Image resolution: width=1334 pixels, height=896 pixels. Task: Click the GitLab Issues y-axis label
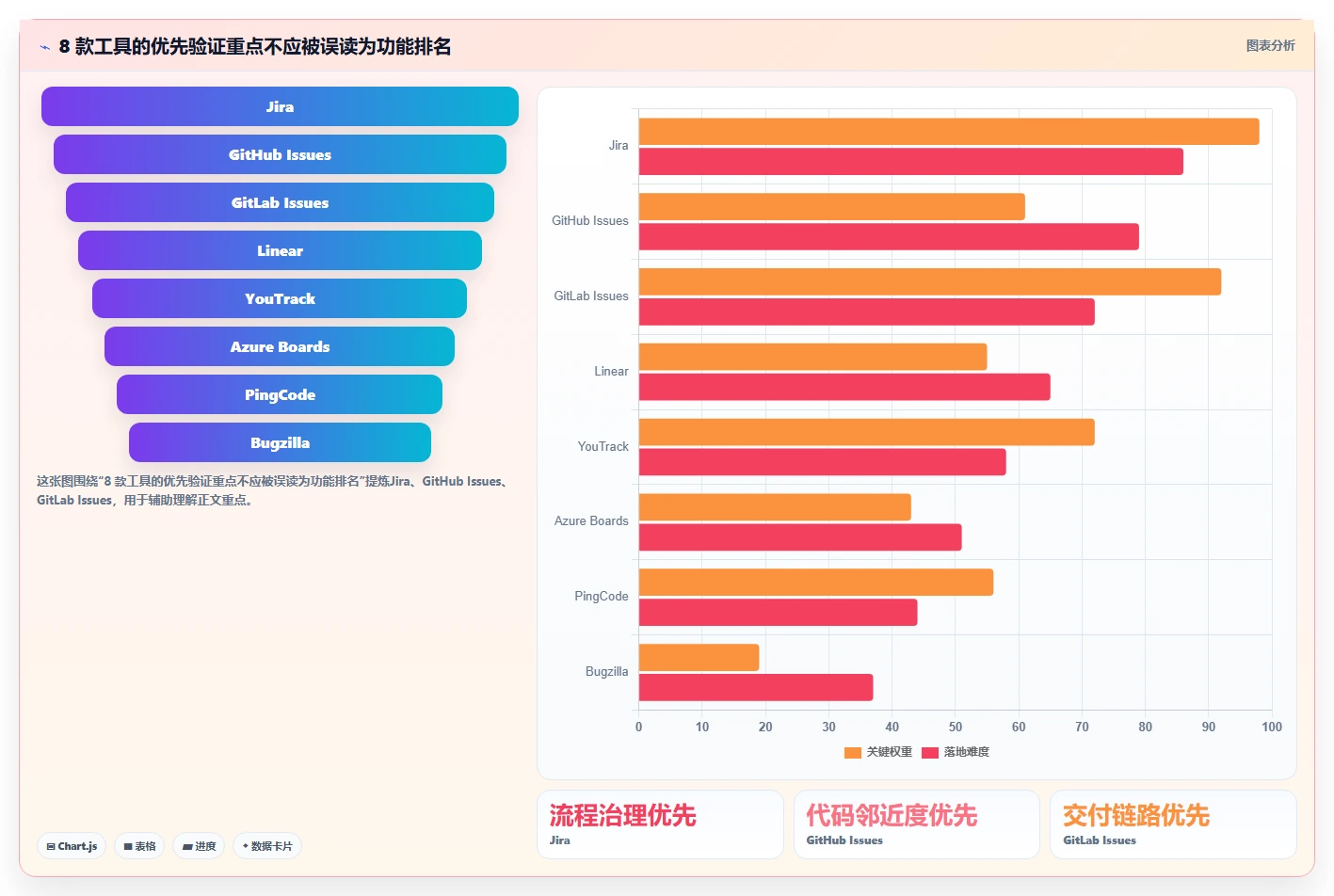coord(591,296)
